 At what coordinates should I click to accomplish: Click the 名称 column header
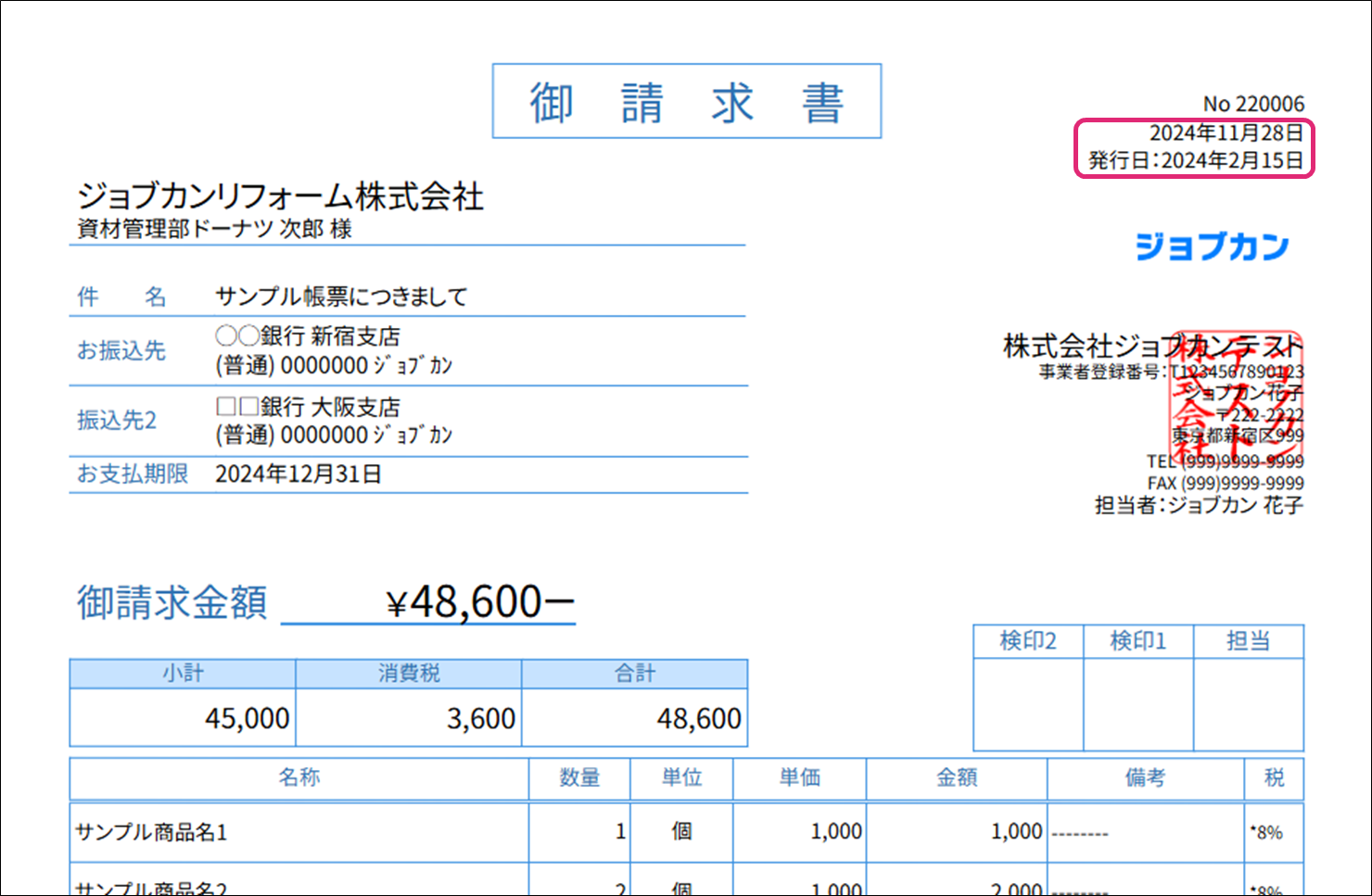tap(299, 777)
